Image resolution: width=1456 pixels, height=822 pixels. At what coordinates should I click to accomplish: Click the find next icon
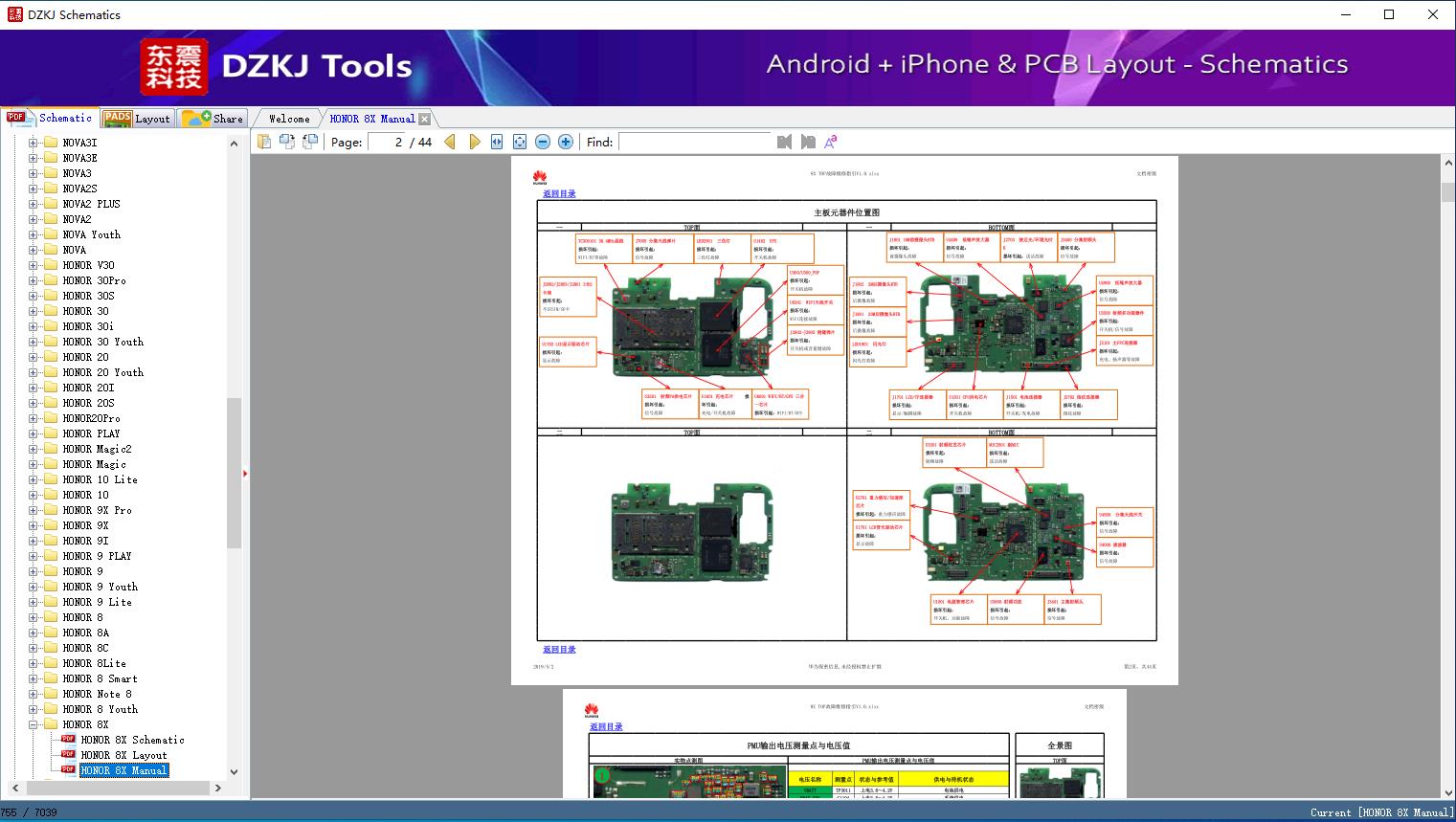[808, 142]
